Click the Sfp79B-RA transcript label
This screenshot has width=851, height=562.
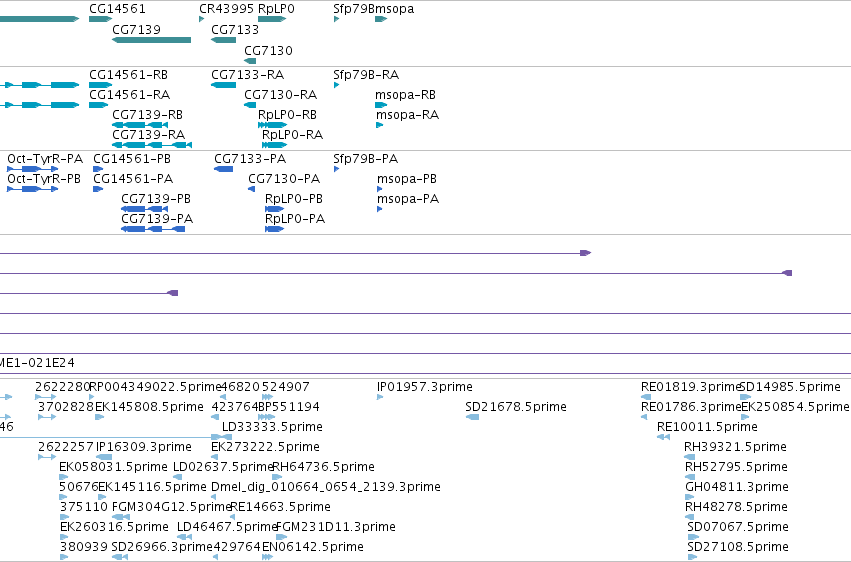pyautogui.click(x=366, y=74)
